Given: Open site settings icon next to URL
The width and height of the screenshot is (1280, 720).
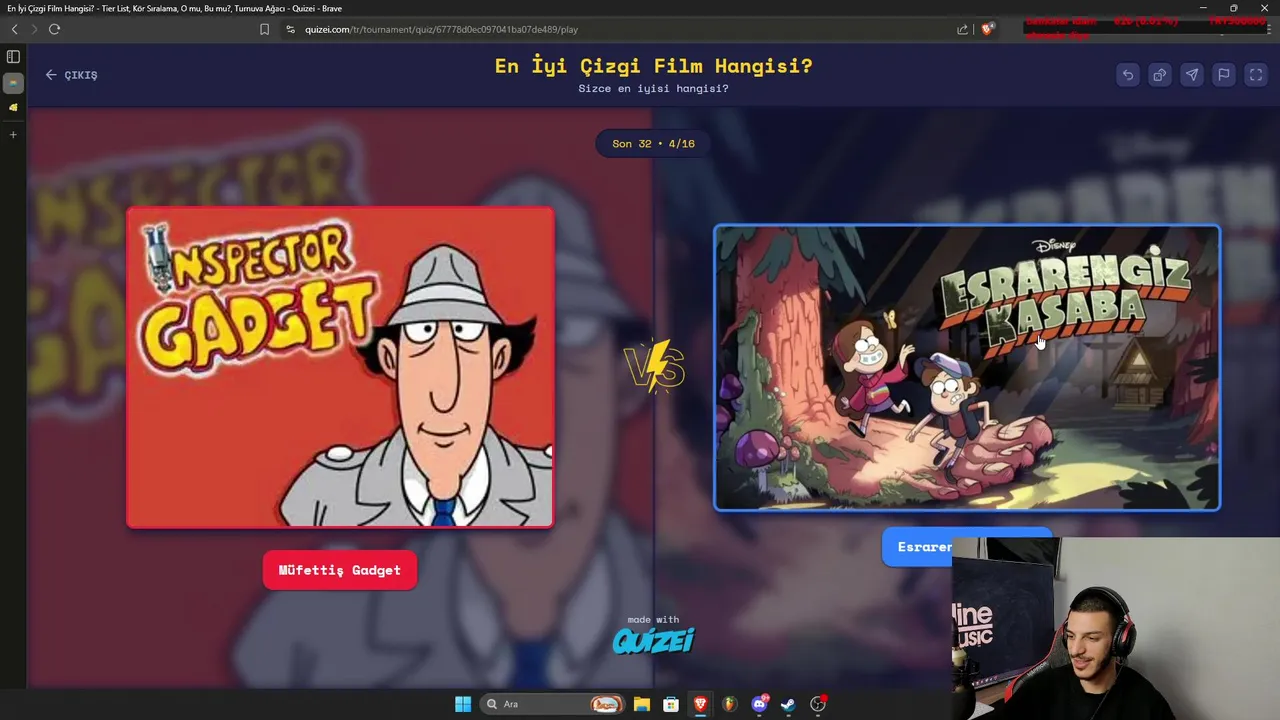Looking at the screenshot, I should pyautogui.click(x=291, y=29).
